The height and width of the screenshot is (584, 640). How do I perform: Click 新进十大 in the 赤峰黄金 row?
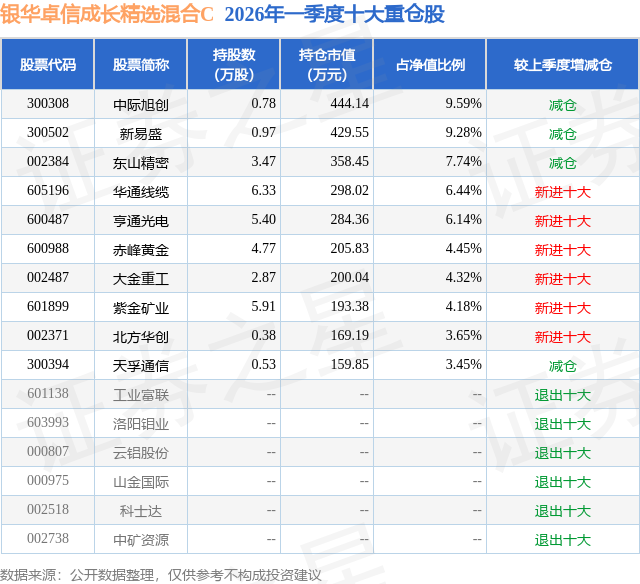tap(563, 250)
